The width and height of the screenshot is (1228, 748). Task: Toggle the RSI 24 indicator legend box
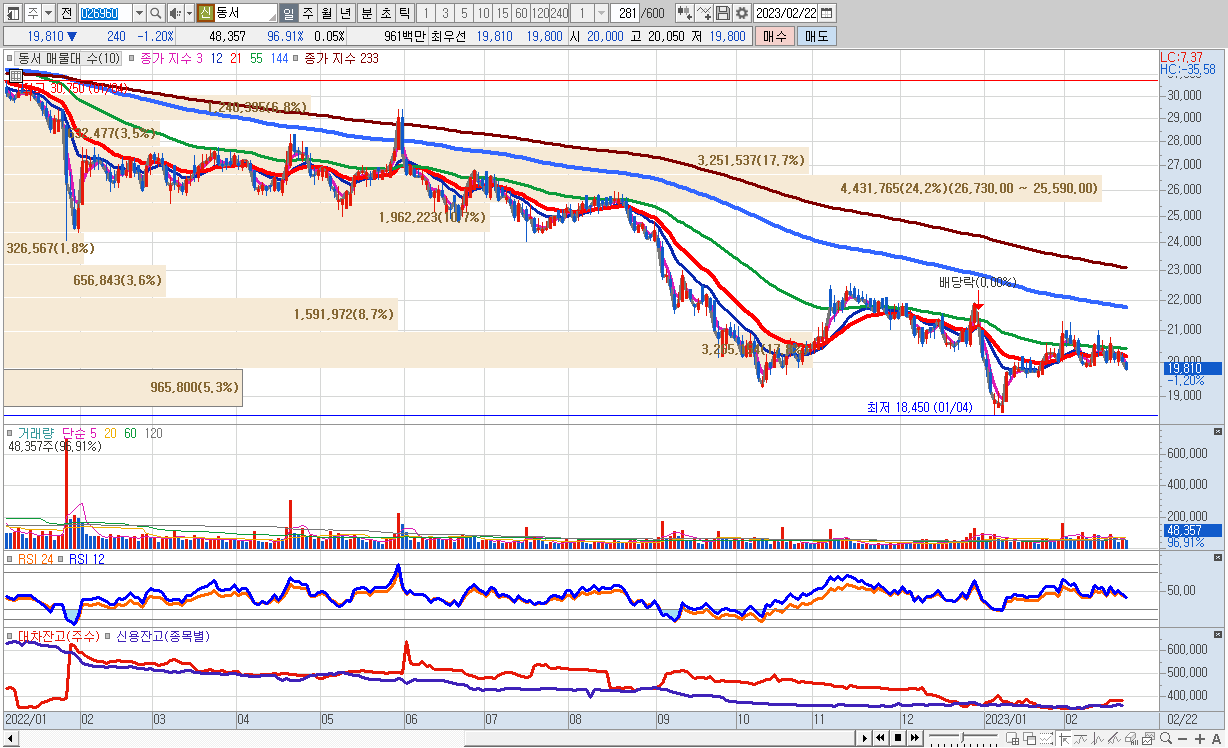[10, 559]
